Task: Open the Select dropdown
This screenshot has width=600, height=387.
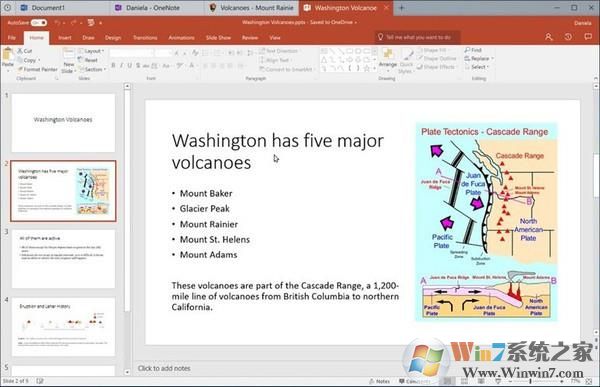Action: 477,67
